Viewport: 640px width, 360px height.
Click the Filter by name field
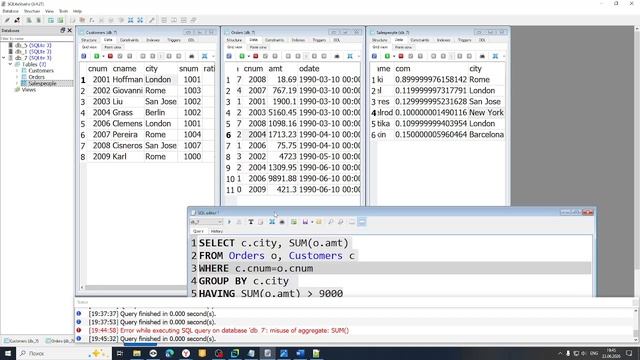pos(37,38)
